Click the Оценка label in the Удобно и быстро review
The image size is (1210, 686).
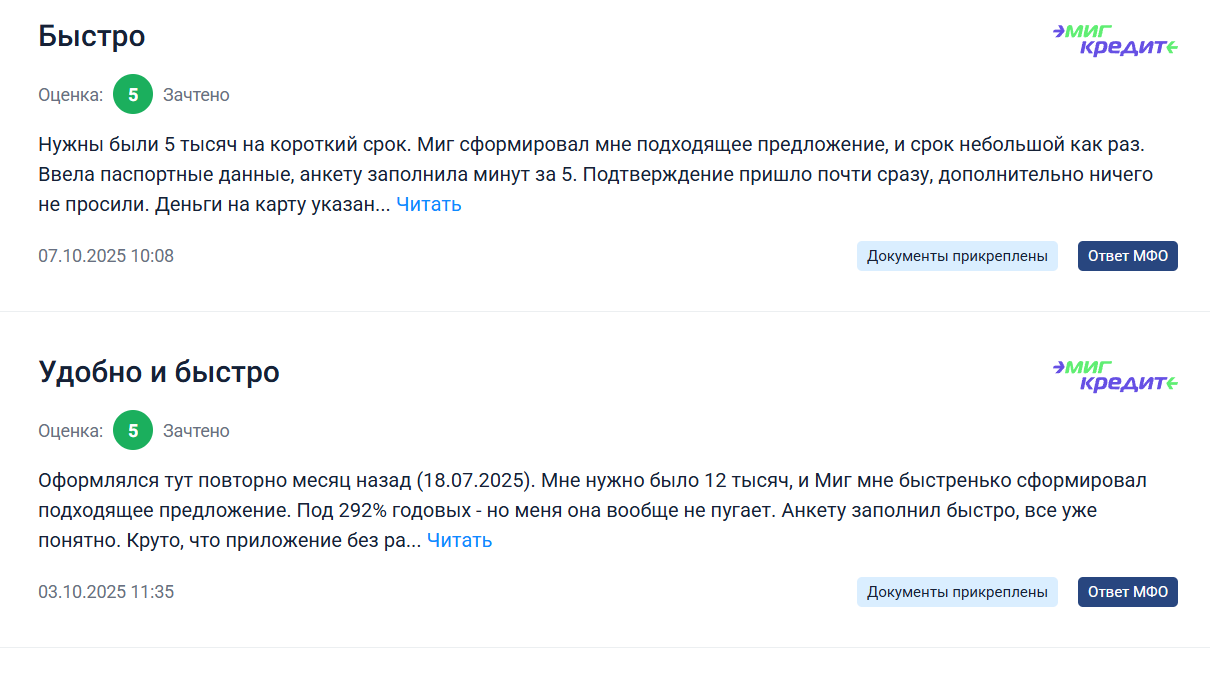click(x=70, y=431)
